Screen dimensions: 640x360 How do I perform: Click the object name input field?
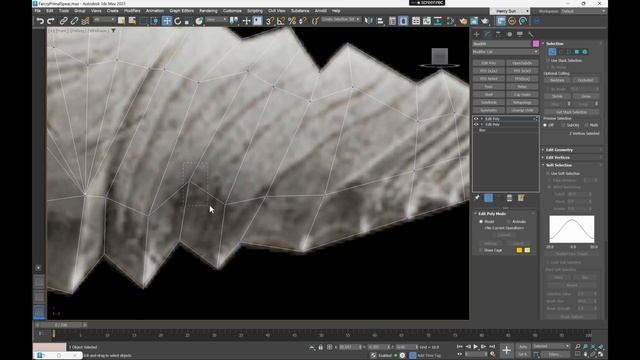502,44
